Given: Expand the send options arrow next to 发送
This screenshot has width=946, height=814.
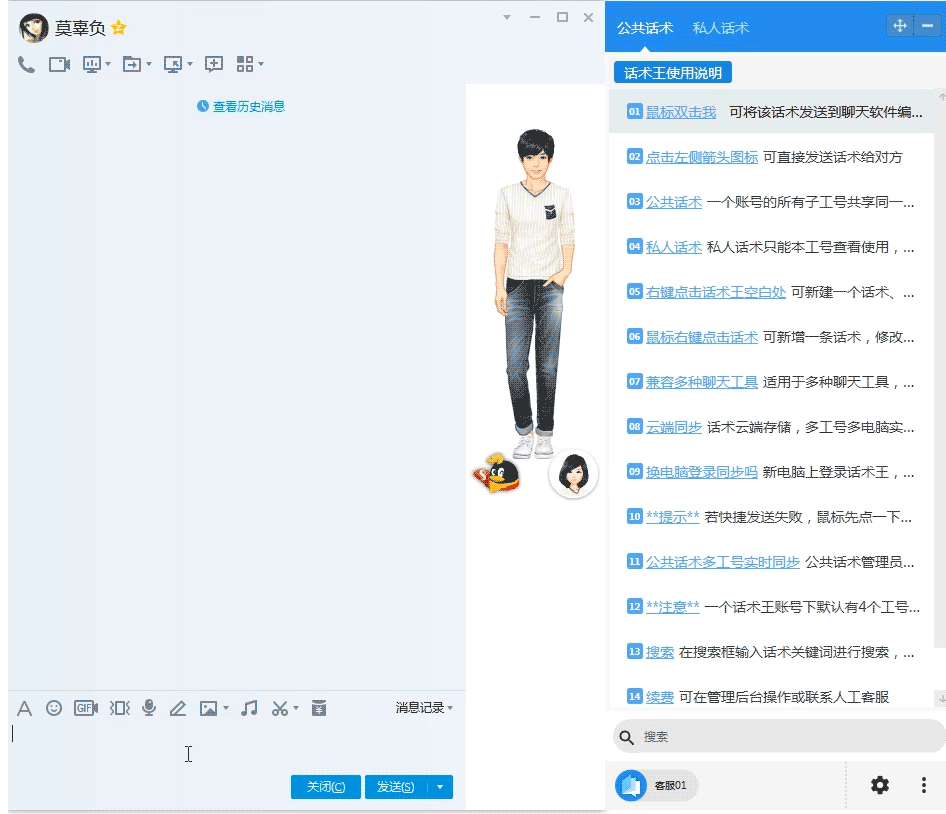Looking at the screenshot, I should coord(440,787).
